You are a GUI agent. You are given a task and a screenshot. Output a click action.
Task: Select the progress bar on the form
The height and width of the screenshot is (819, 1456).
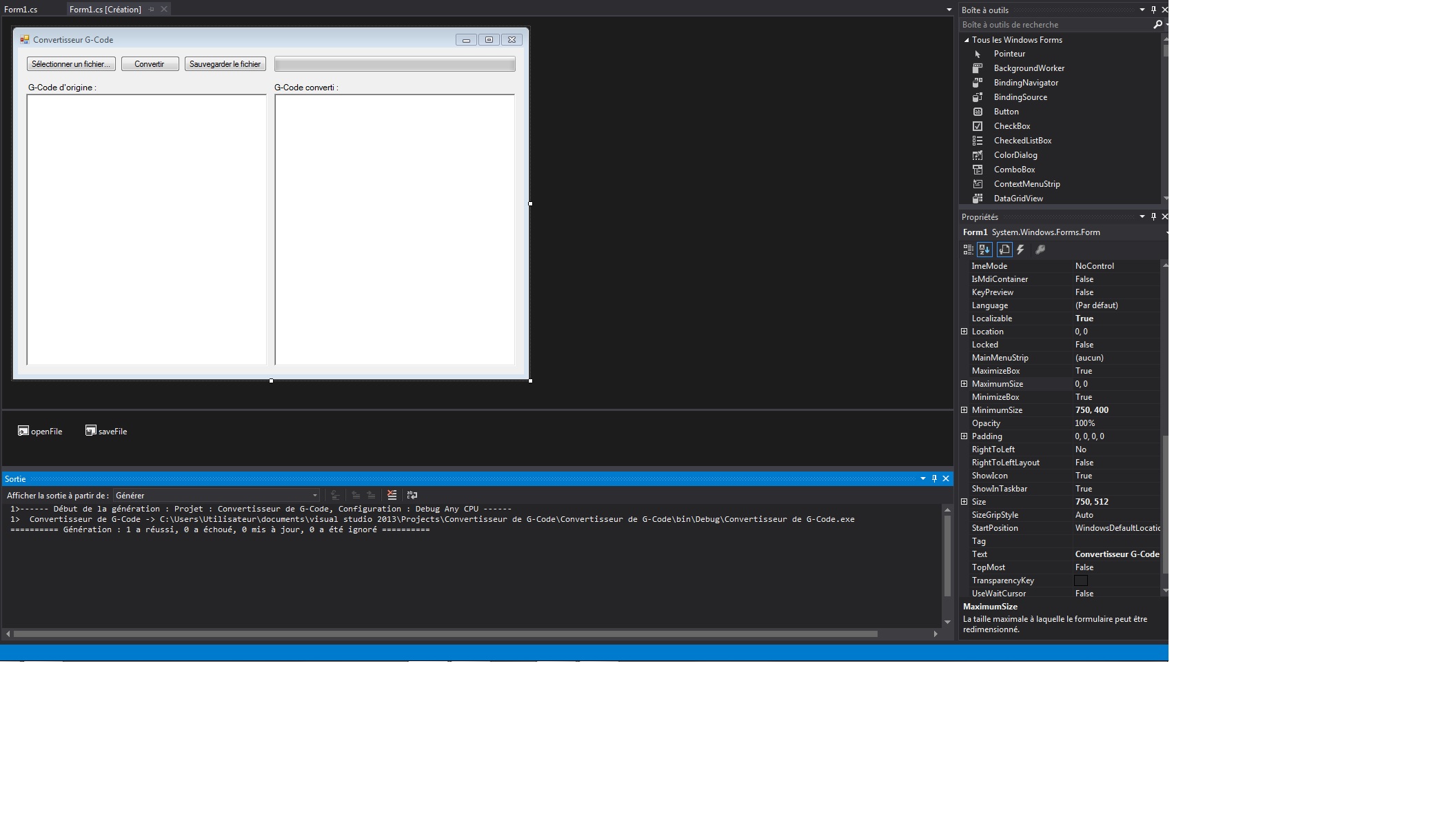coord(394,64)
